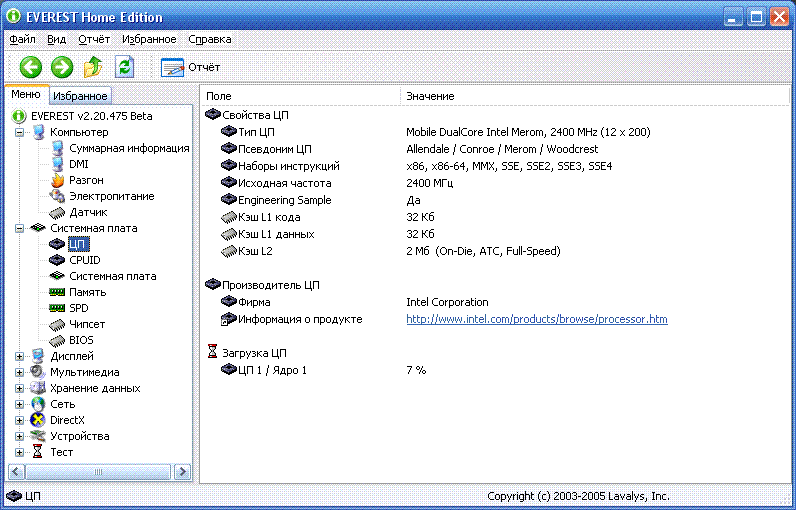Viewport: 796px width, 510px height.
Task: Select the Engineering Sample row
Action: point(495,200)
